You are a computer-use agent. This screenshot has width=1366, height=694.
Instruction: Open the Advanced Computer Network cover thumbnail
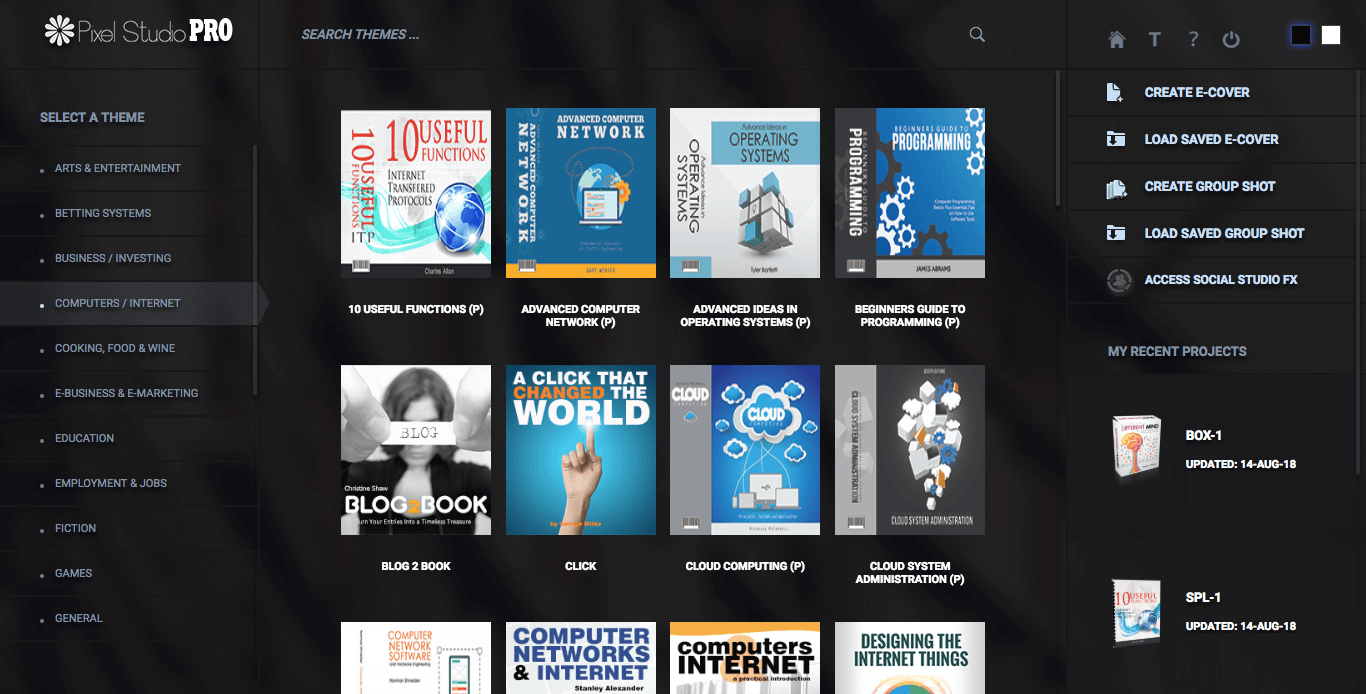coord(581,193)
